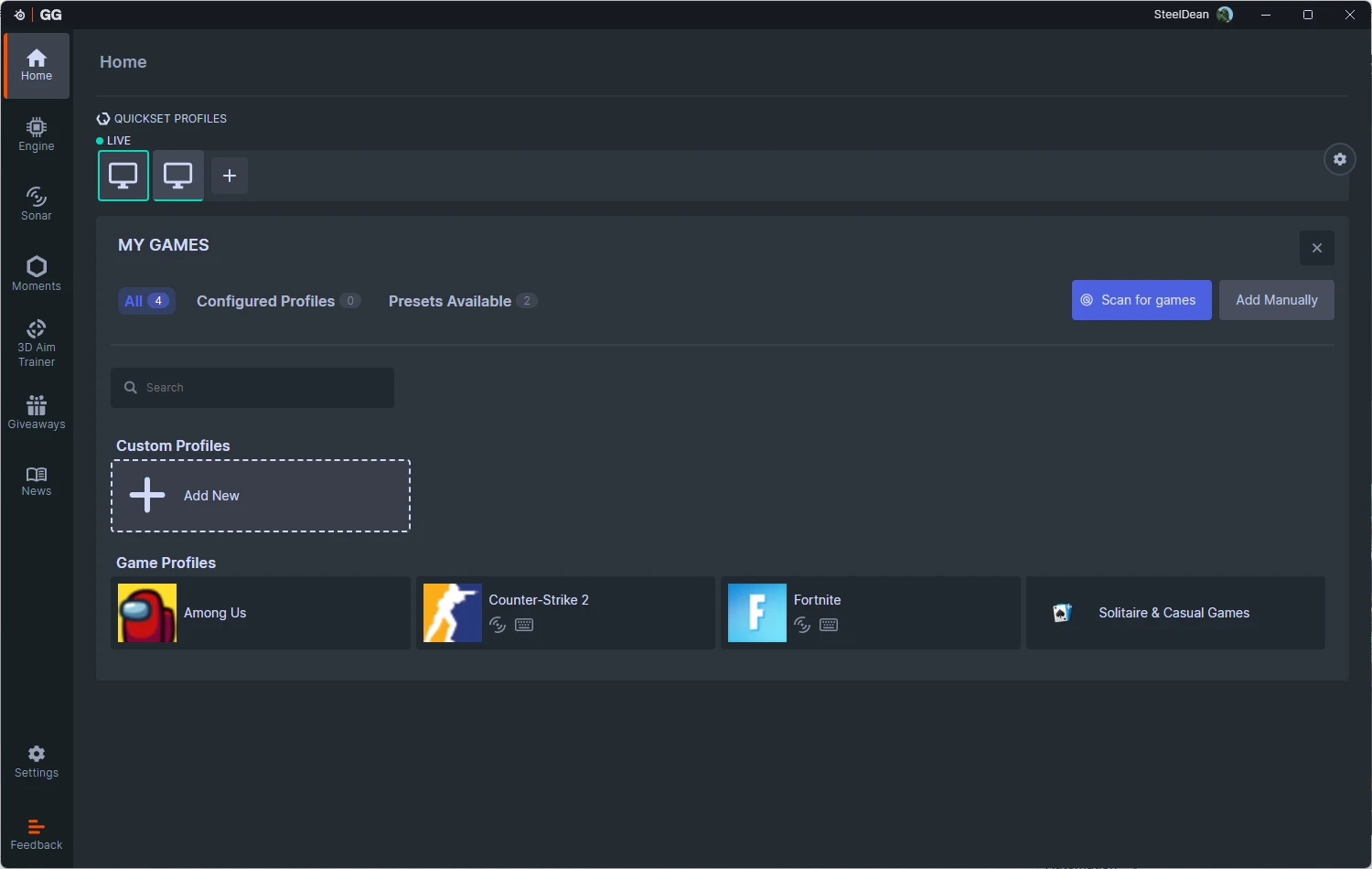The width and height of the screenshot is (1372, 869).
Task: Open the Feedback form
Action: [x=37, y=834]
